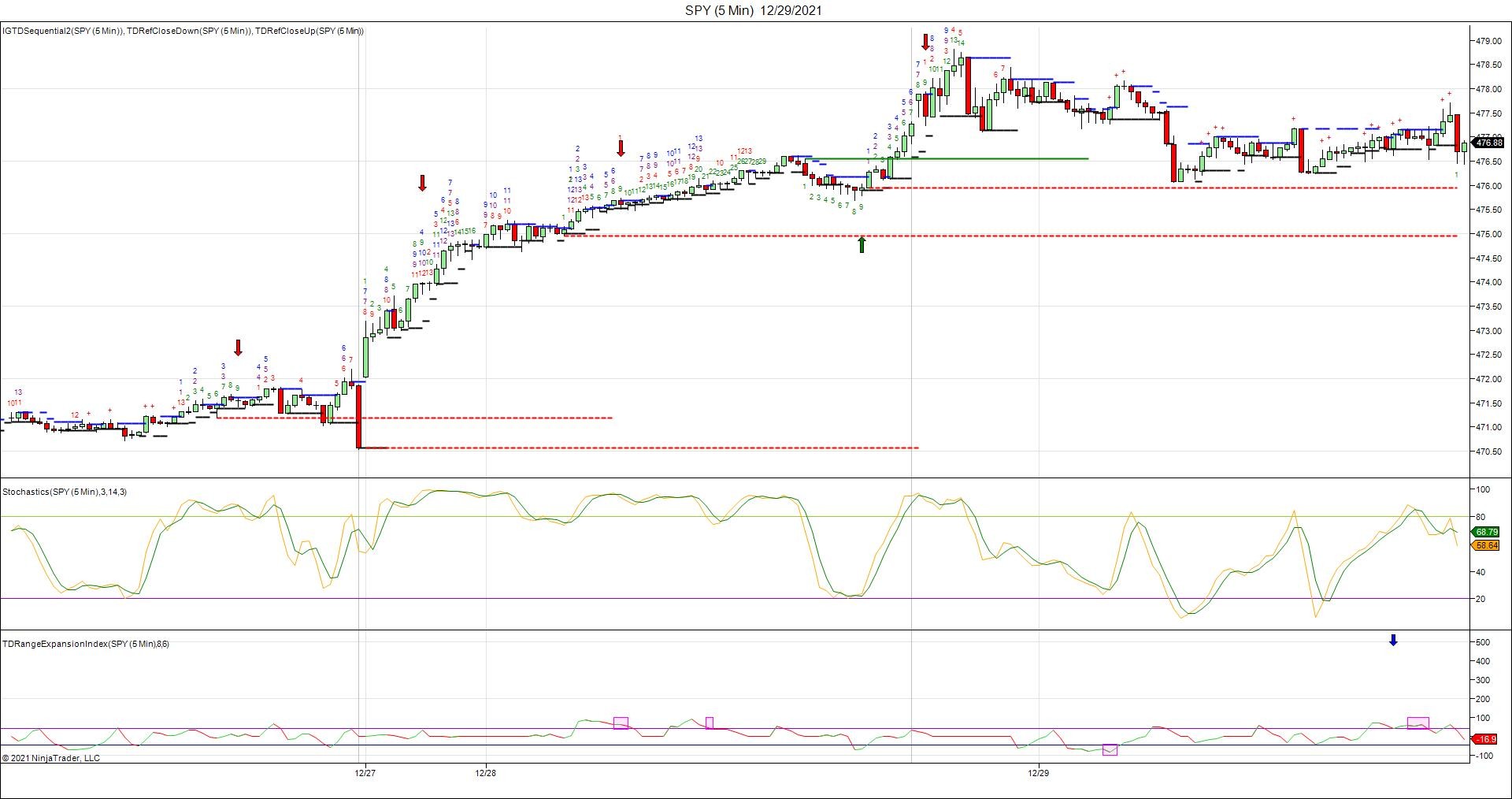Viewport: 1512px width, 799px height.
Task: Select the green up arrow below the 475 line
Action: (x=862, y=244)
